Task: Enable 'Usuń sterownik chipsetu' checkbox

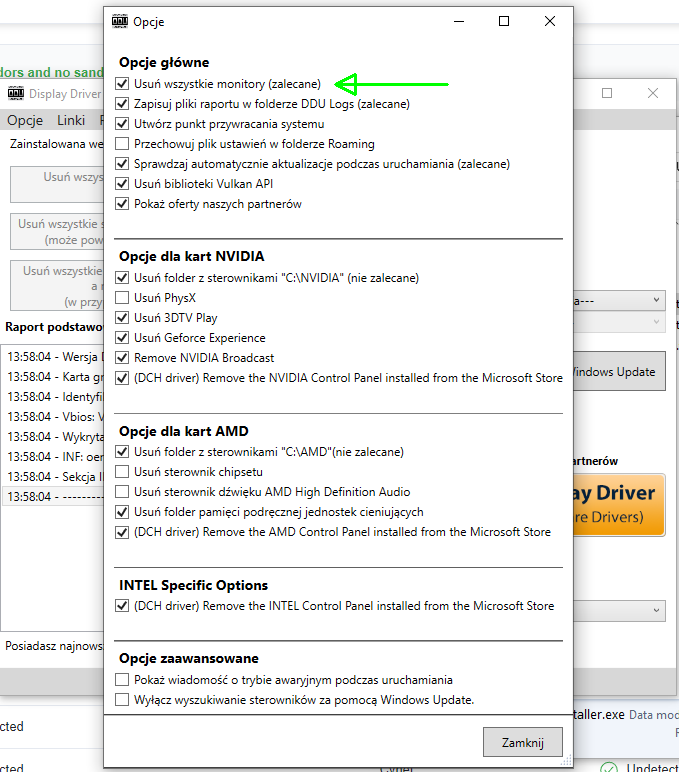Action: [122, 472]
